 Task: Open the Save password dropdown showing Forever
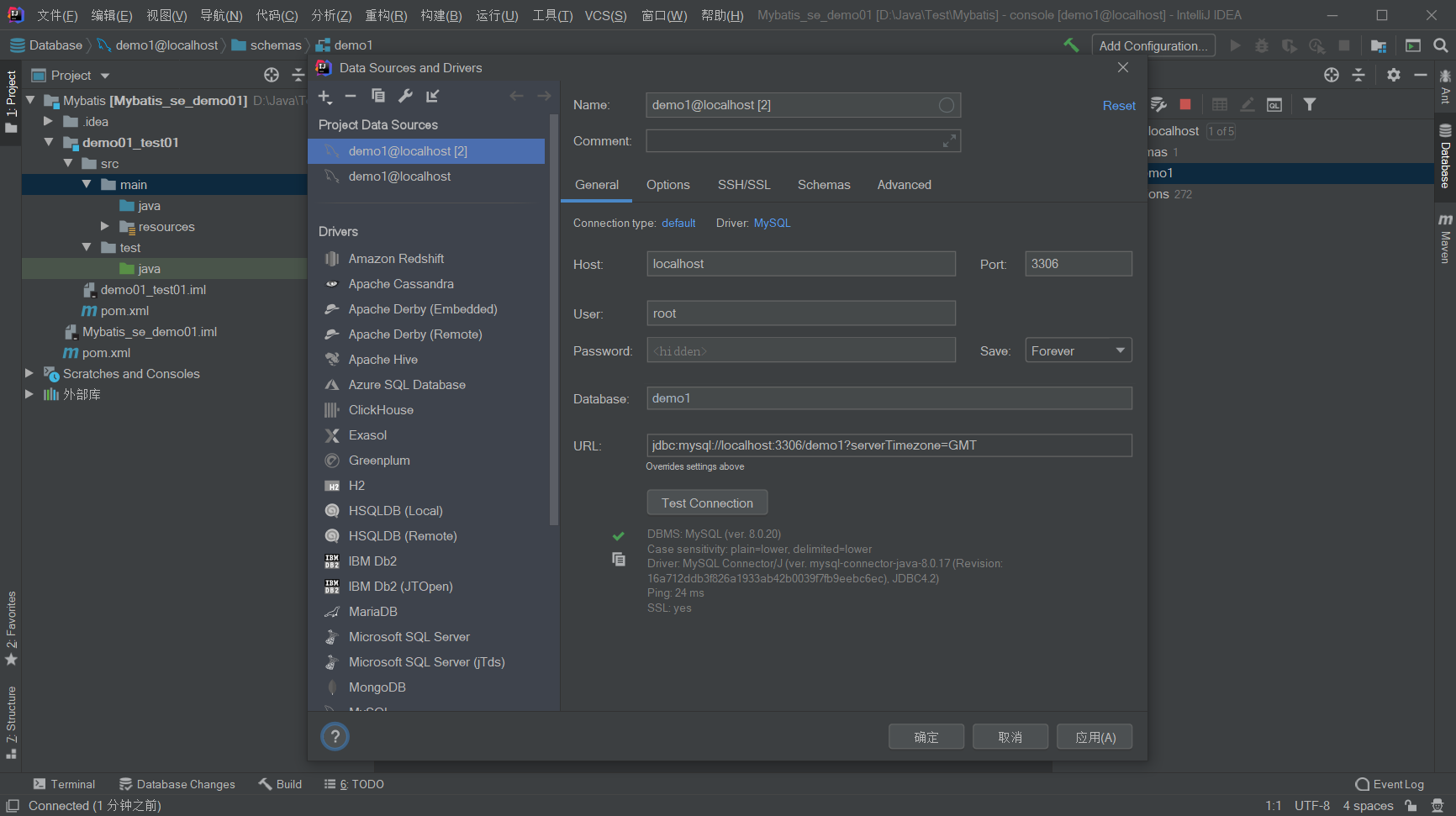point(1079,350)
